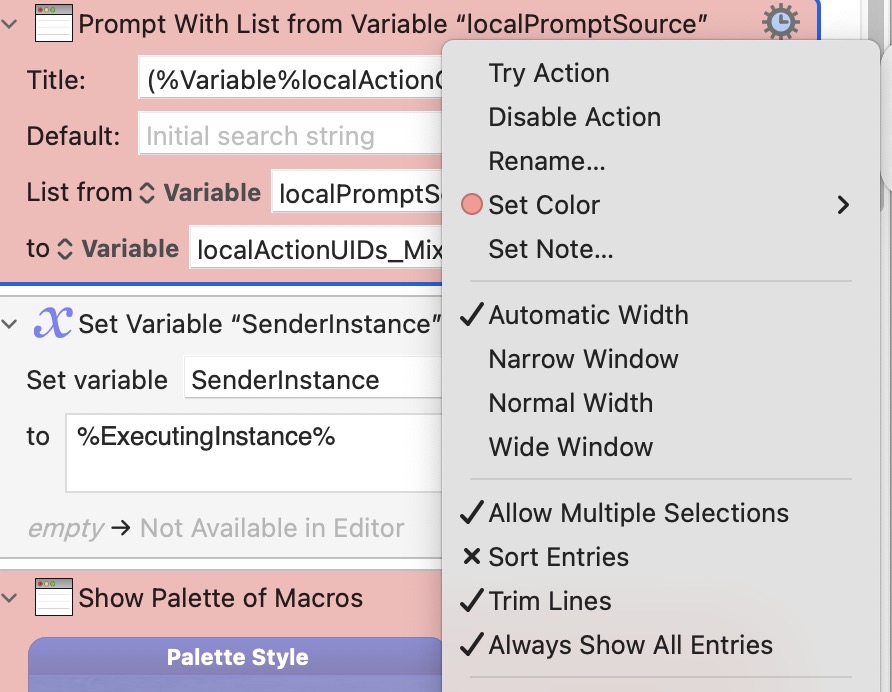The image size is (892, 692).
Task: Collapse the Show Palette of Macros action
Action: pos(10,598)
